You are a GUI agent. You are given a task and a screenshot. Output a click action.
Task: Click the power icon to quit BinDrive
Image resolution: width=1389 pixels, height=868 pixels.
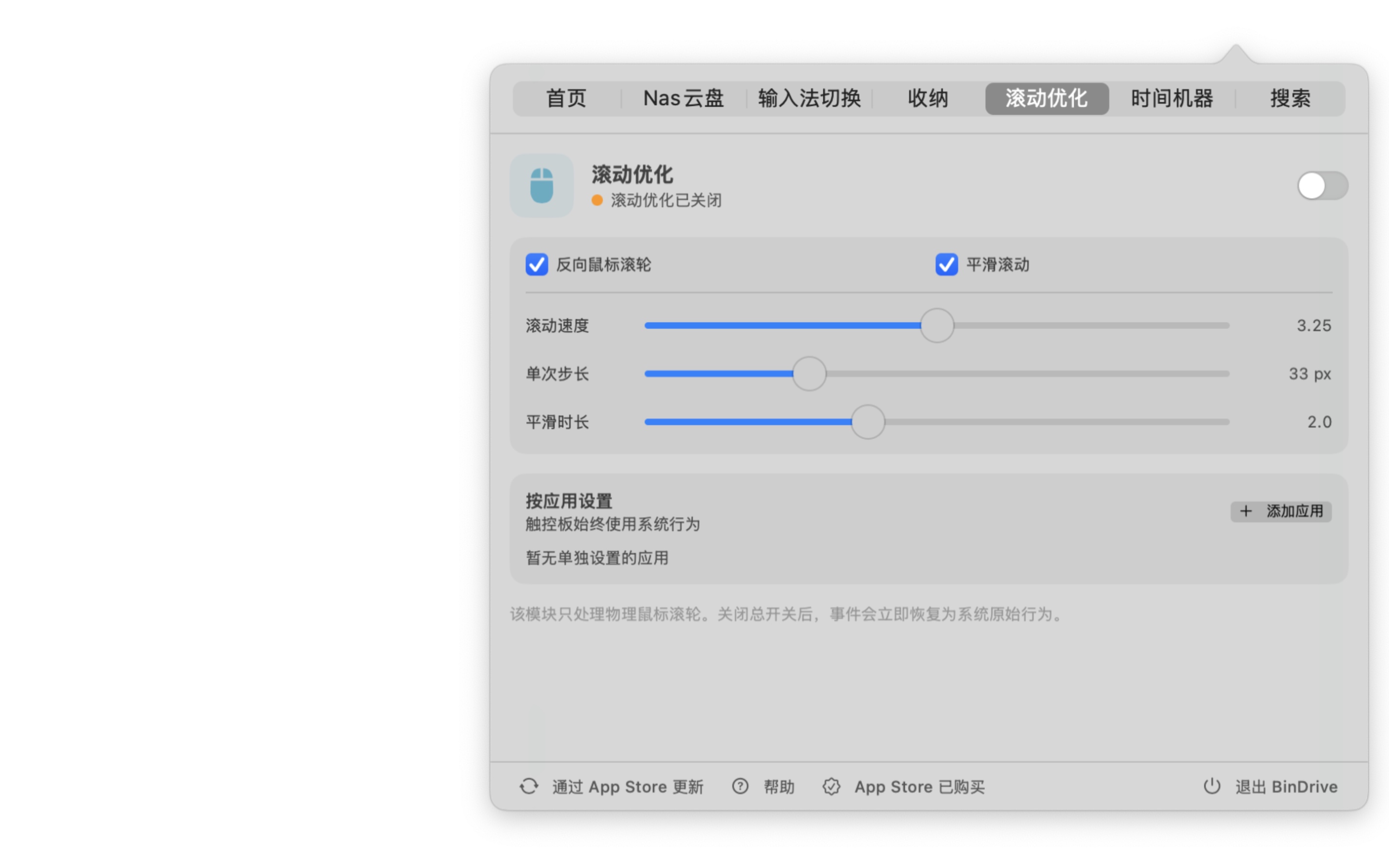pyautogui.click(x=1212, y=786)
